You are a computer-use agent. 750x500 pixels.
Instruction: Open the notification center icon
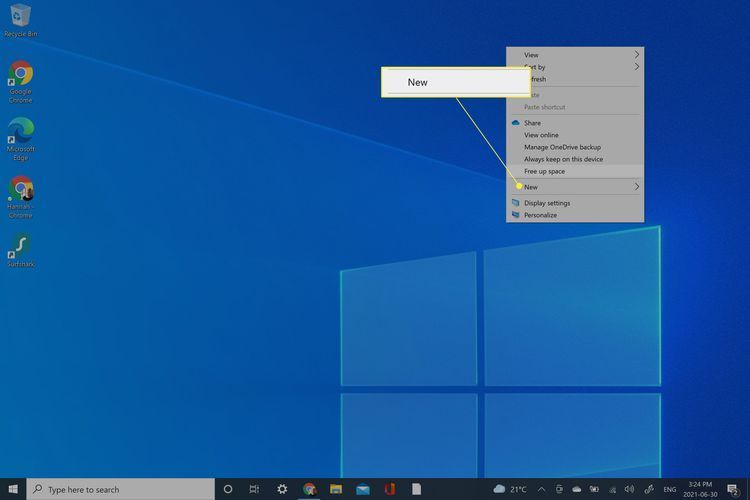[x=734, y=489]
